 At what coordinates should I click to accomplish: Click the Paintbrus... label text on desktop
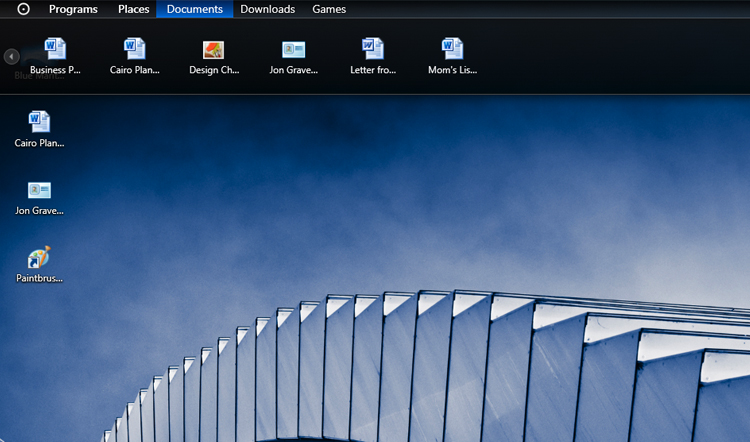tap(39, 278)
